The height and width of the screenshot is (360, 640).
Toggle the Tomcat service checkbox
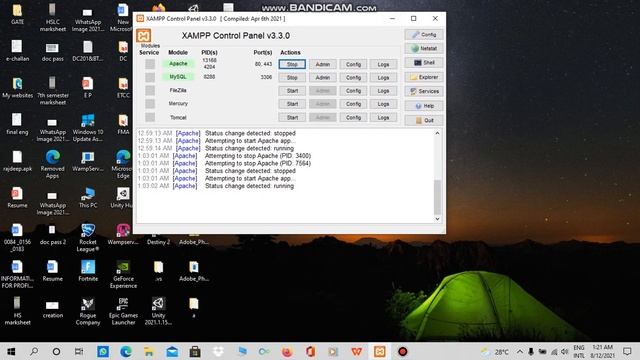point(150,117)
